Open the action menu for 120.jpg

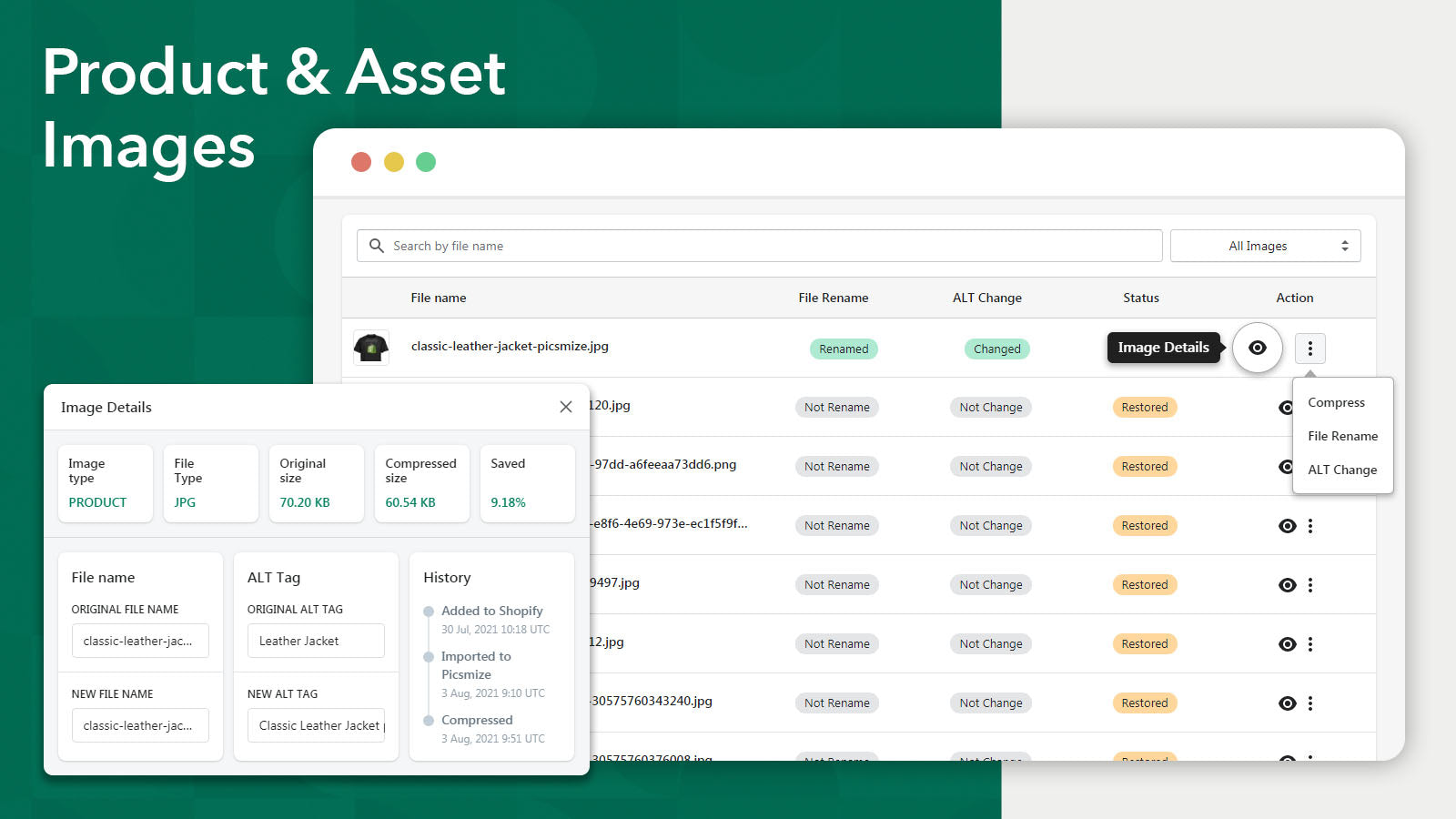(x=1310, y=407)
